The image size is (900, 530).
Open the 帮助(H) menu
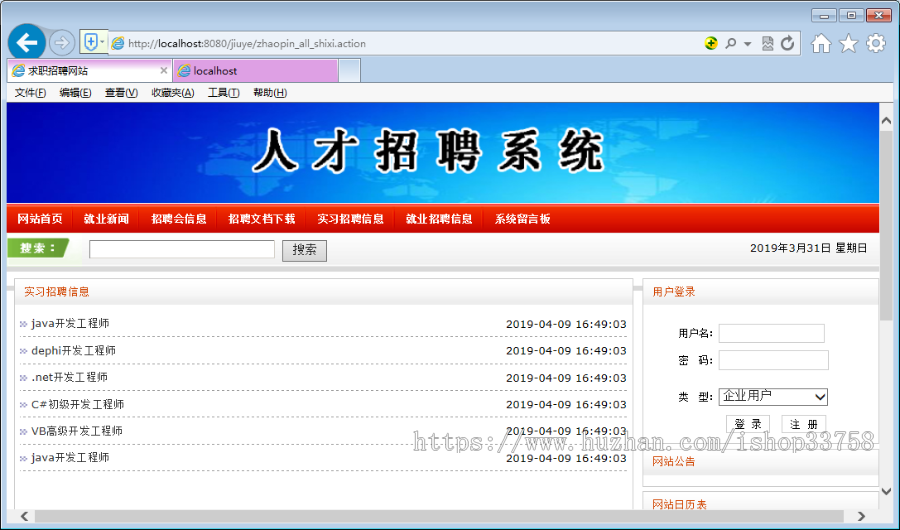tap(270, 92)
